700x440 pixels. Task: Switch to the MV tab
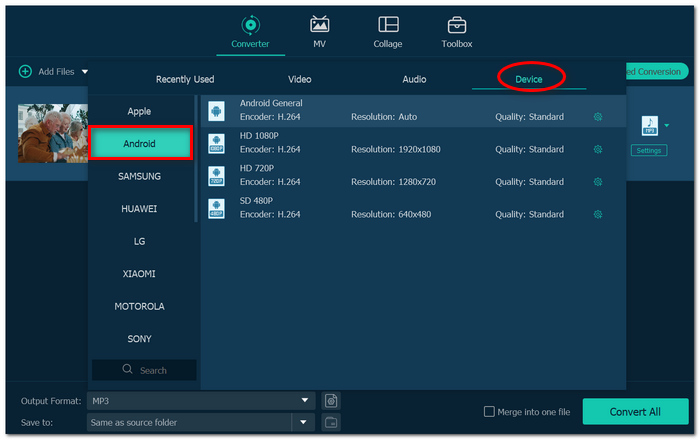point(319,32)
